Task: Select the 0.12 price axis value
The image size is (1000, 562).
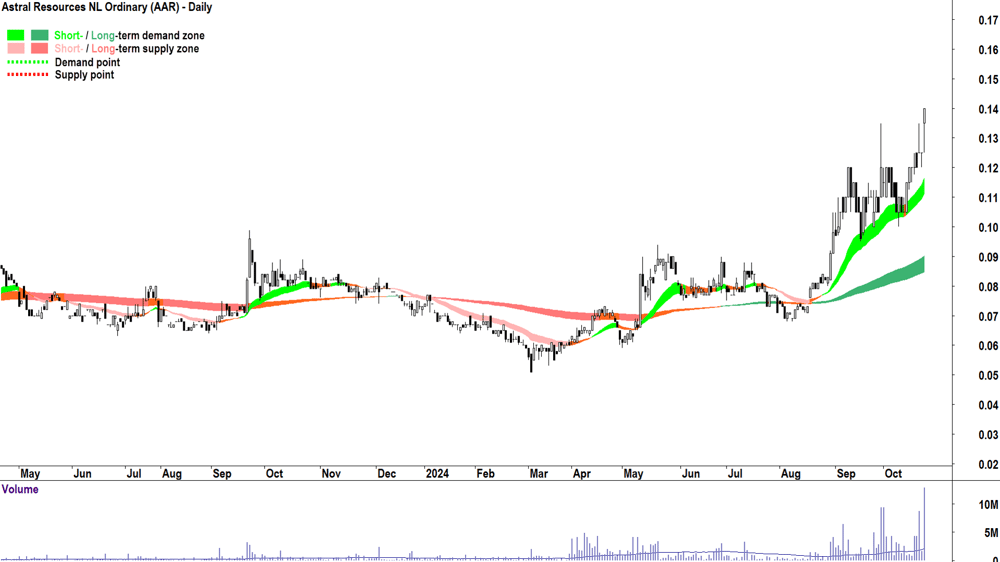Action: point(988,168)
